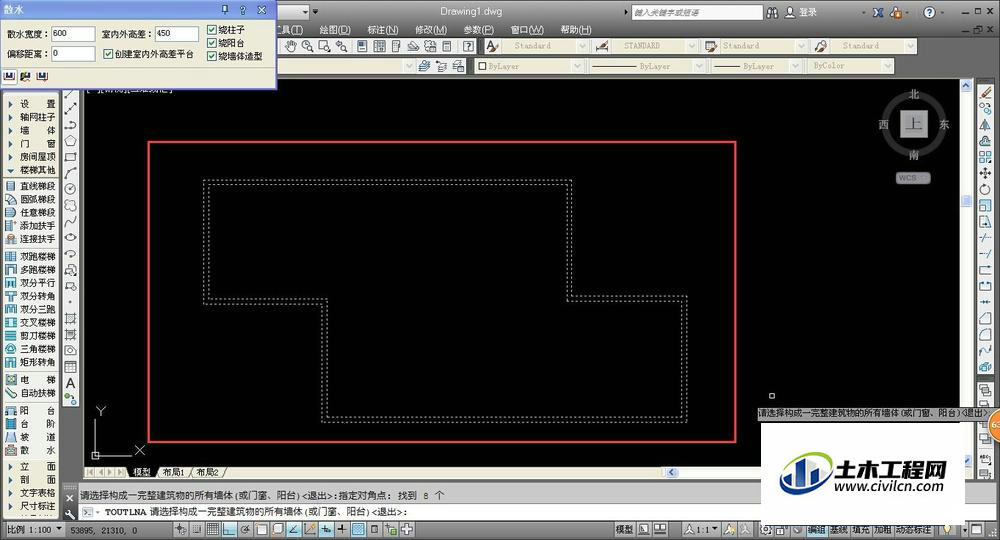Viewport: 1000px width, 540px height.
Task: Open the 绘图(D) menu
Action: [x=335, y=29]
